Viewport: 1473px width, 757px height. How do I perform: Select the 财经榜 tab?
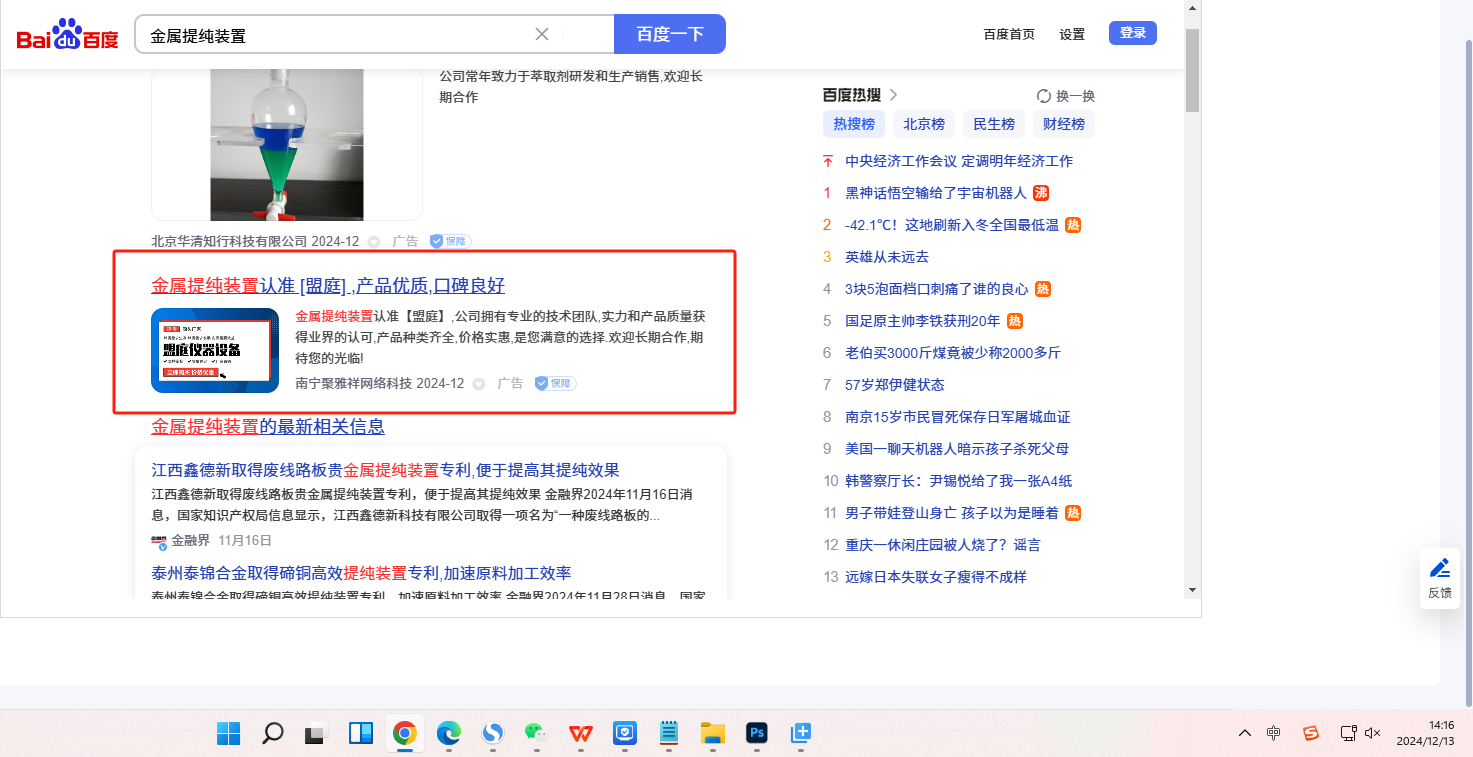(x=1064, y=124)
